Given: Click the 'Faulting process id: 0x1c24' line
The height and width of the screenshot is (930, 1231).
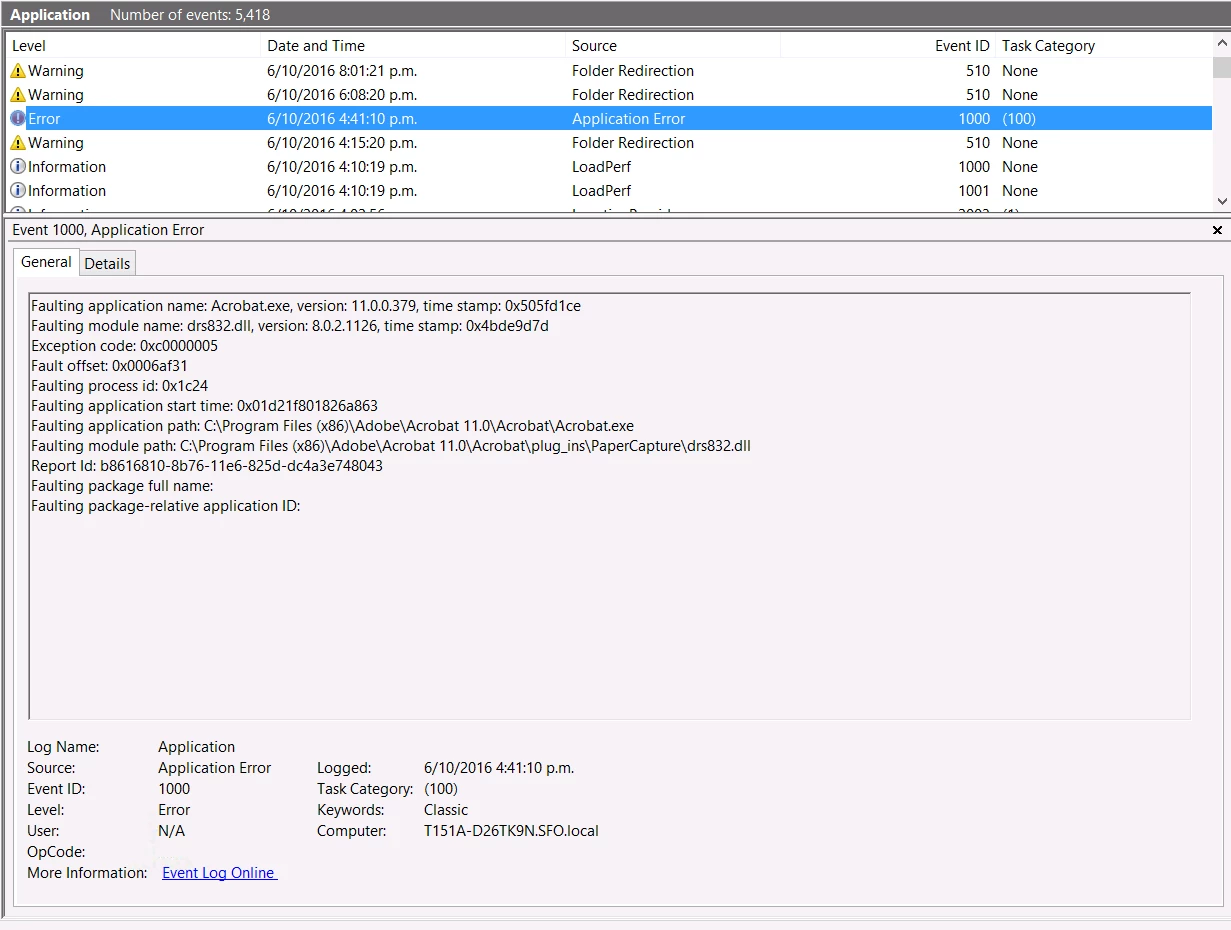Looking at the screenshot, I should coord(119,386).
